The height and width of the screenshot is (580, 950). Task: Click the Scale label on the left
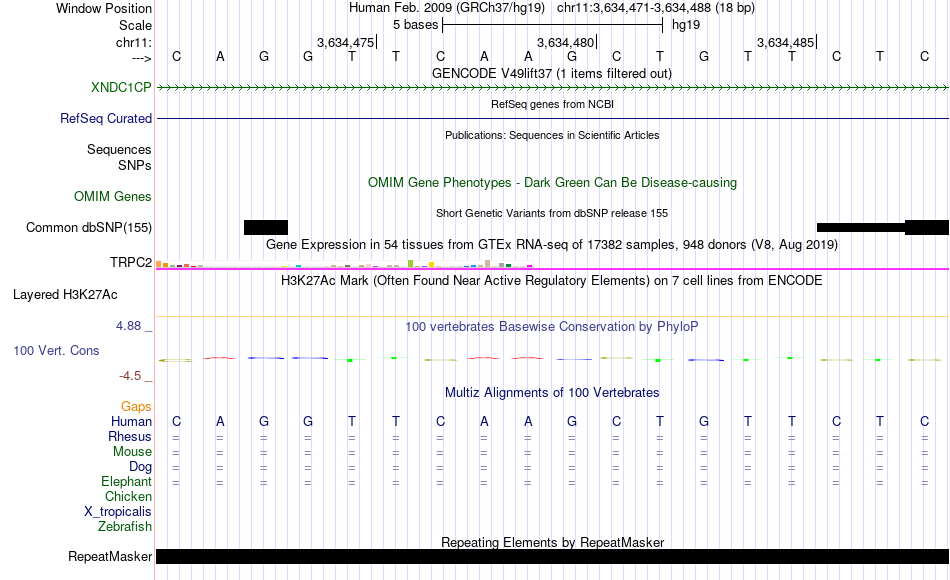coord(135,25)
